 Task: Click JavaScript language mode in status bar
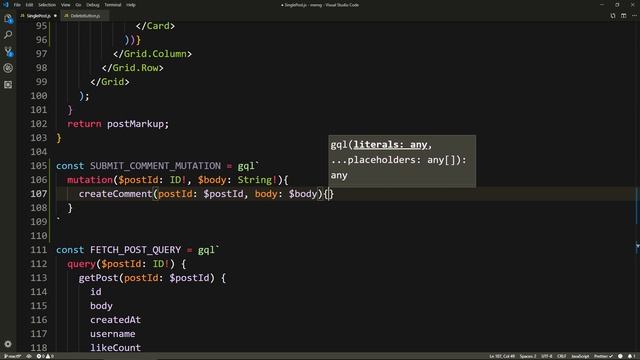coord(580,356)
